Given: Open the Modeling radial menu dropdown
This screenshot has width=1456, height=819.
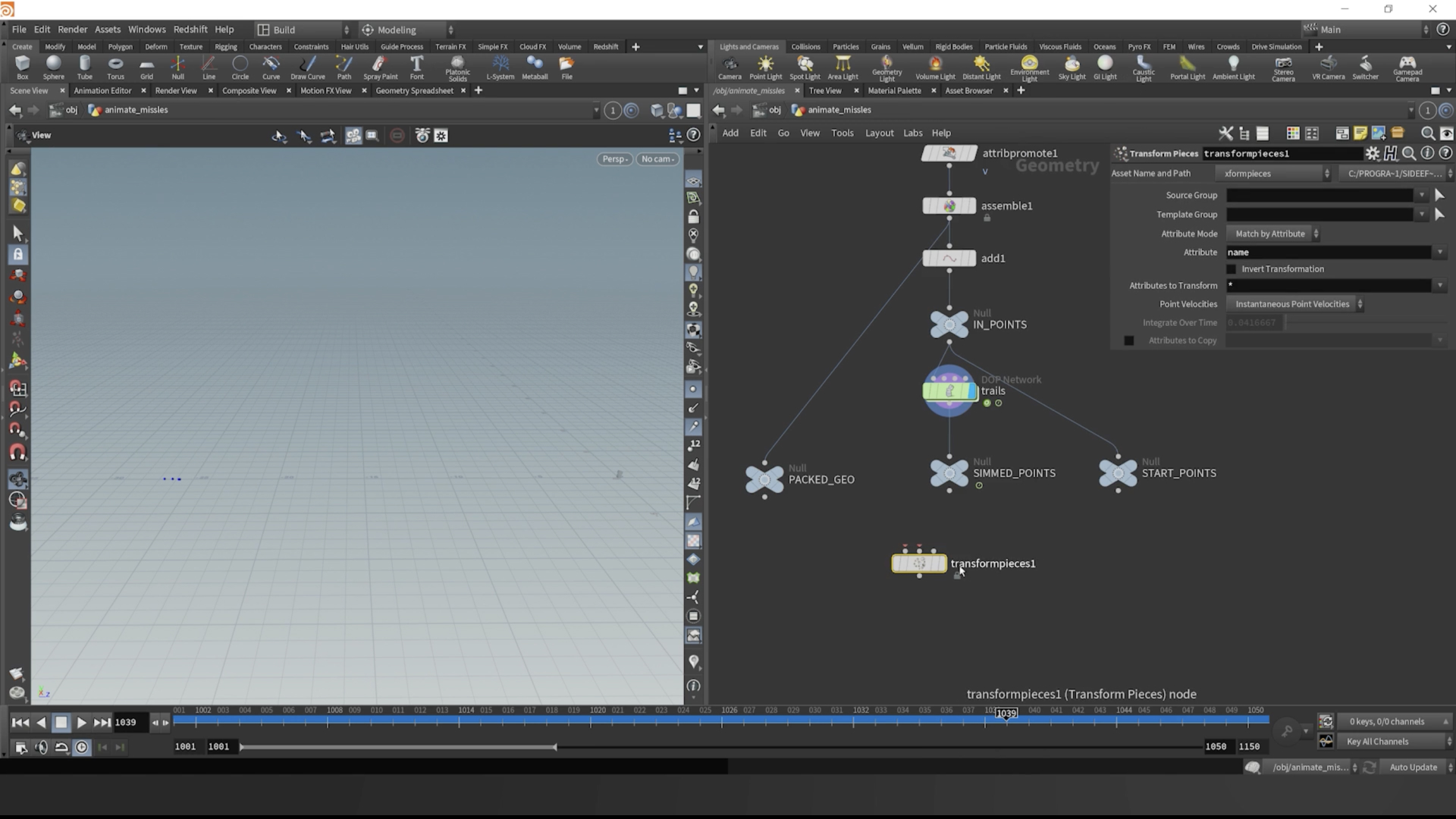Looking at the screenshot, I should [x=406, y=30].
